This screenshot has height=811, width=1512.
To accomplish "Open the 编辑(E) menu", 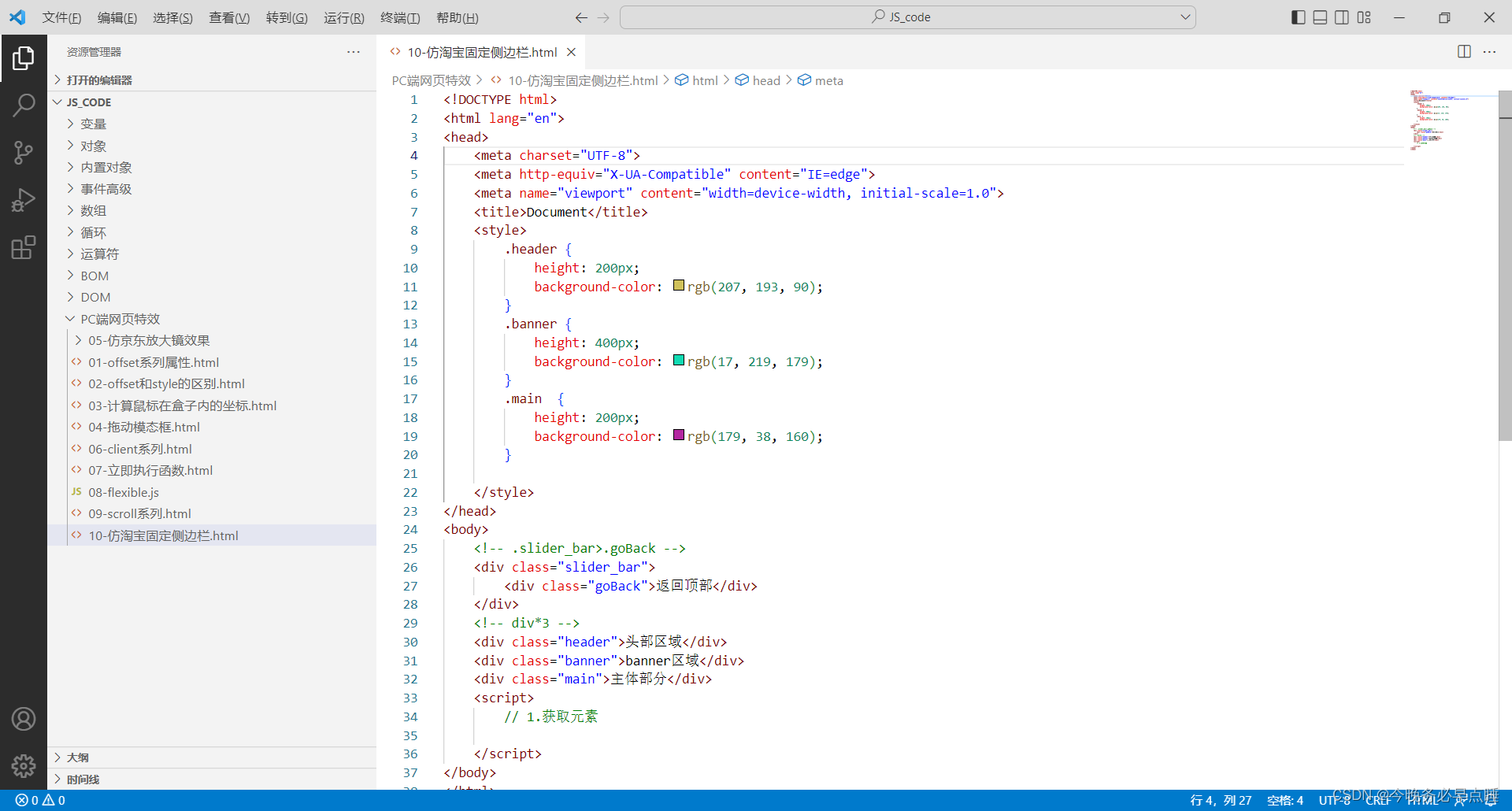I will click(x=117, y=17).
